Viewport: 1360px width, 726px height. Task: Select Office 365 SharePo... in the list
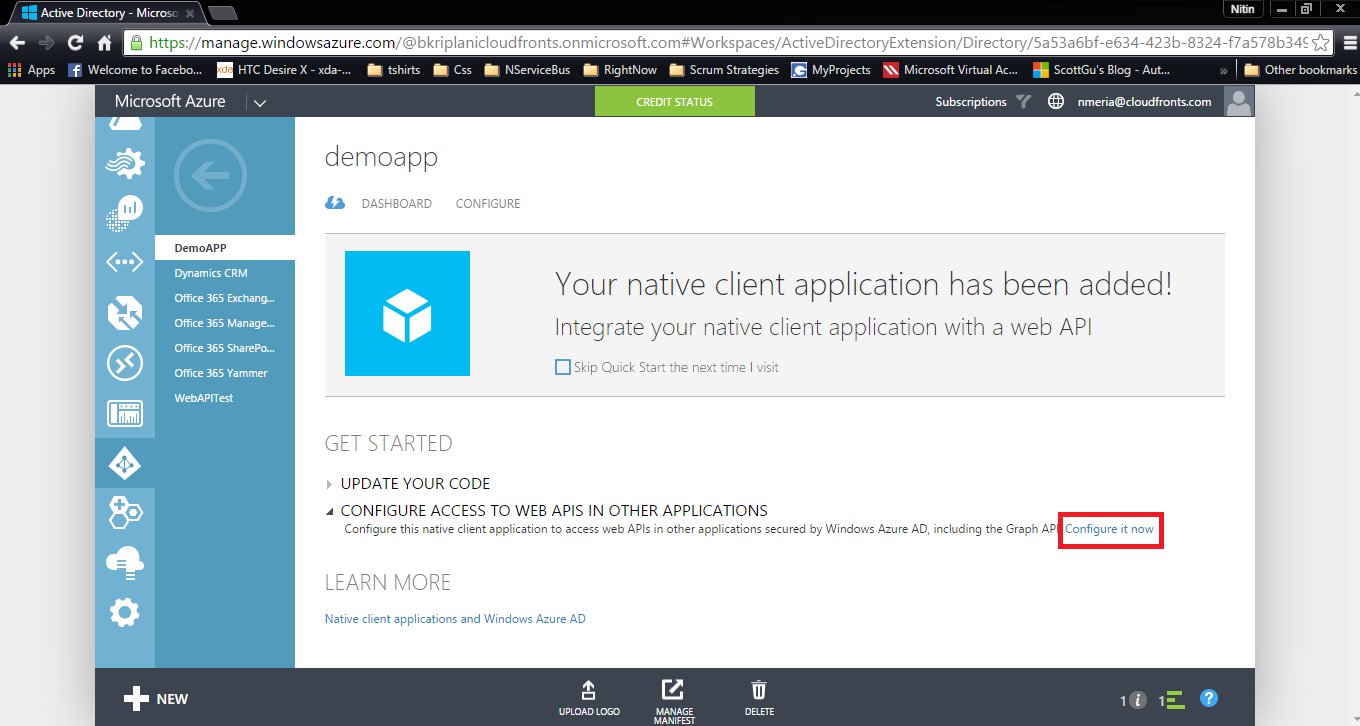coord(225,348)
